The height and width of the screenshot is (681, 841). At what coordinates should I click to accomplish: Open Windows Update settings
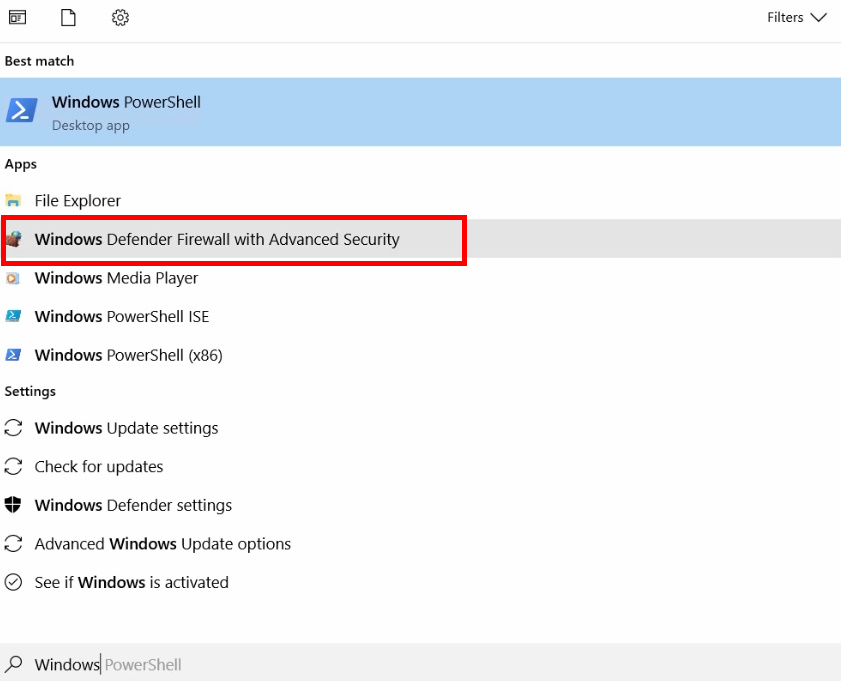point(420,428)
